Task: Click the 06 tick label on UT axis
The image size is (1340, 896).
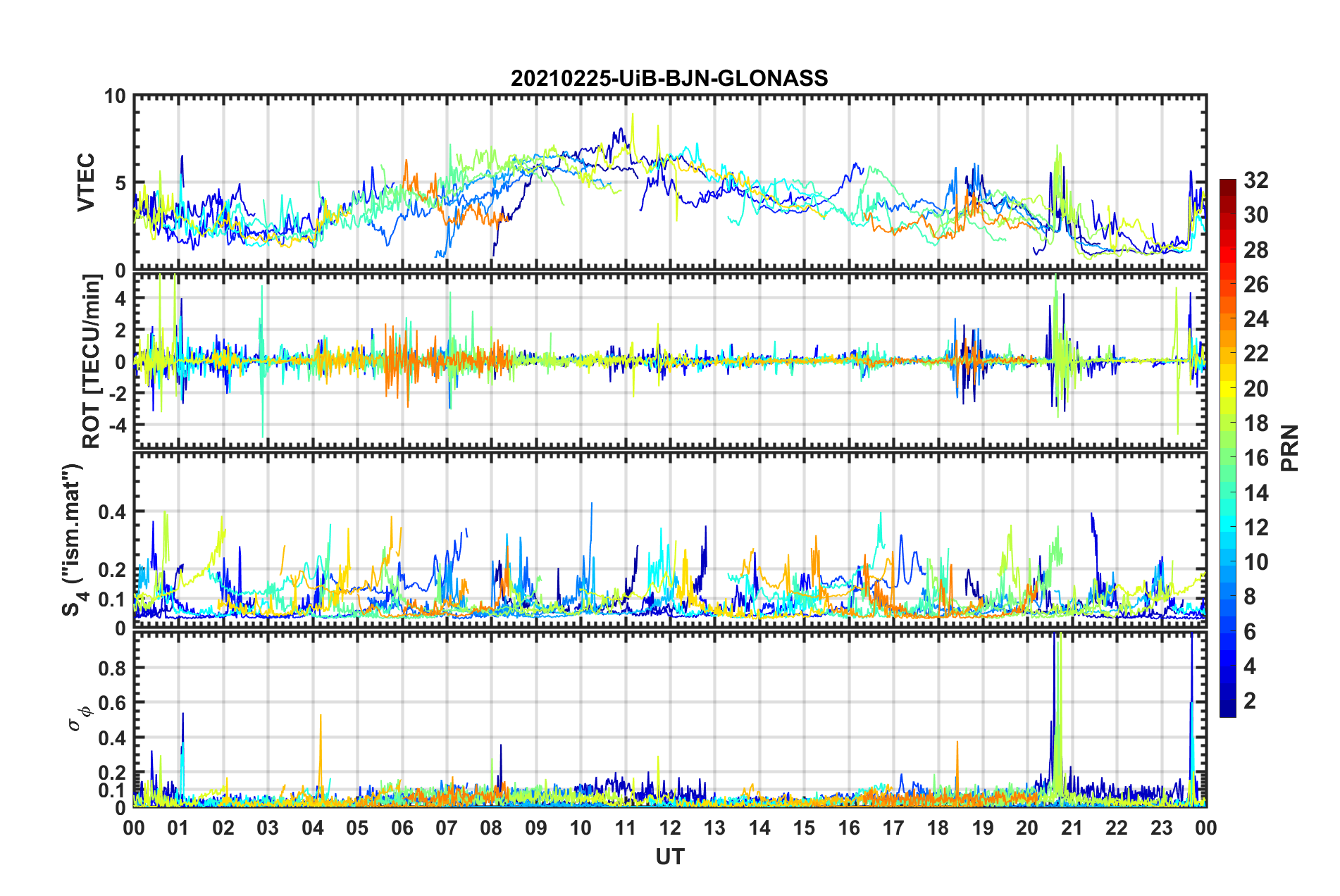Action: (402, 828)
